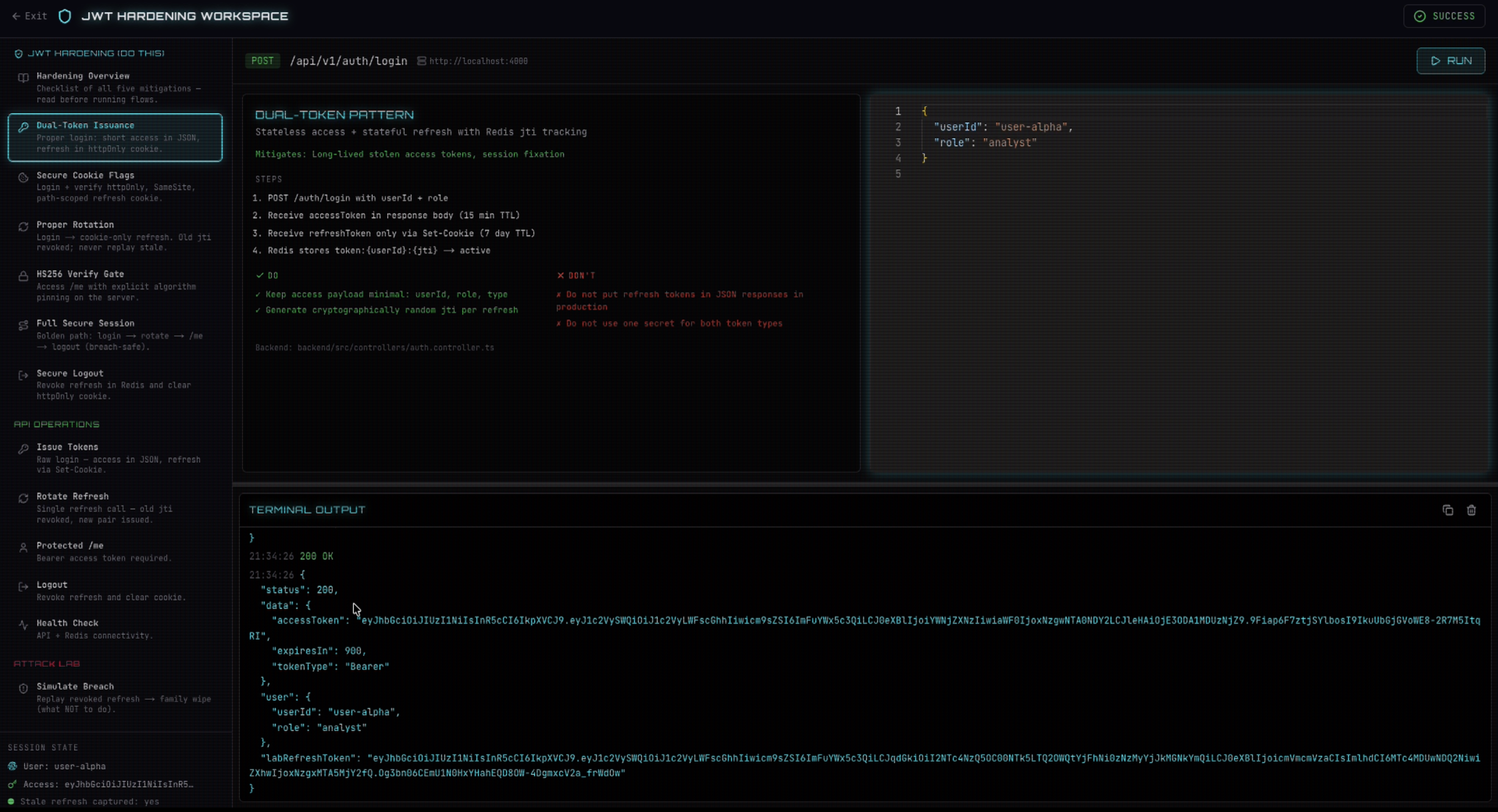Click the "userId": "user-alpha" editor line

[1003, 127]
